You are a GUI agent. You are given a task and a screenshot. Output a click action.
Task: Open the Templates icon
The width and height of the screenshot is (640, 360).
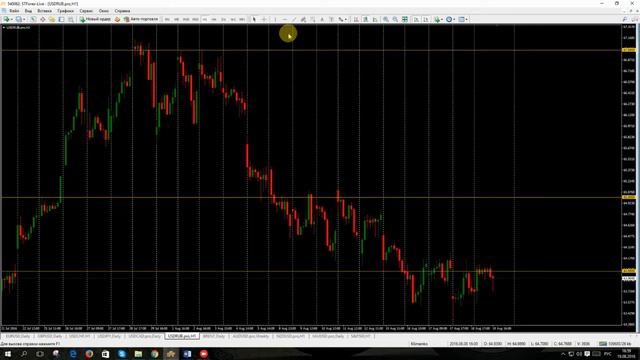click(462, 19)
